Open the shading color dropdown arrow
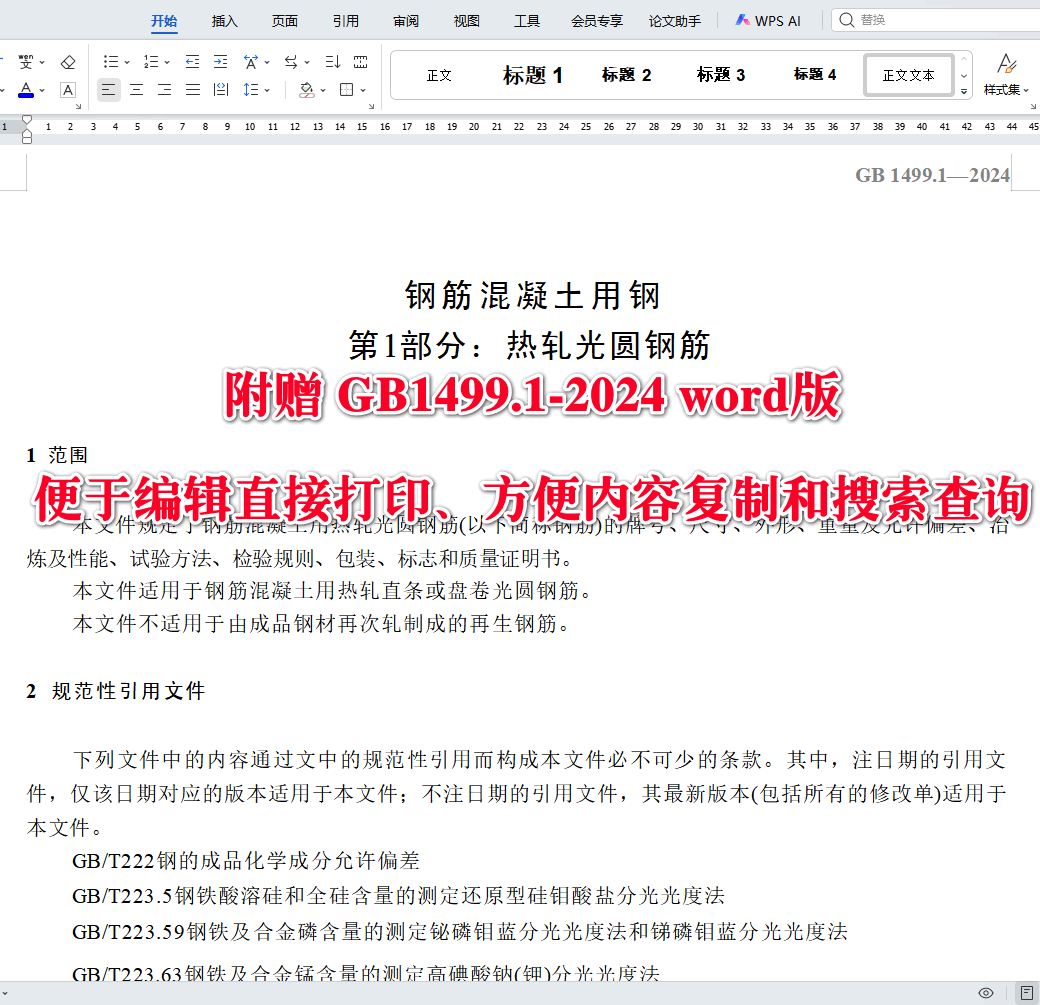Viewport: 1040px width, 1005px height. coord(323,90)
